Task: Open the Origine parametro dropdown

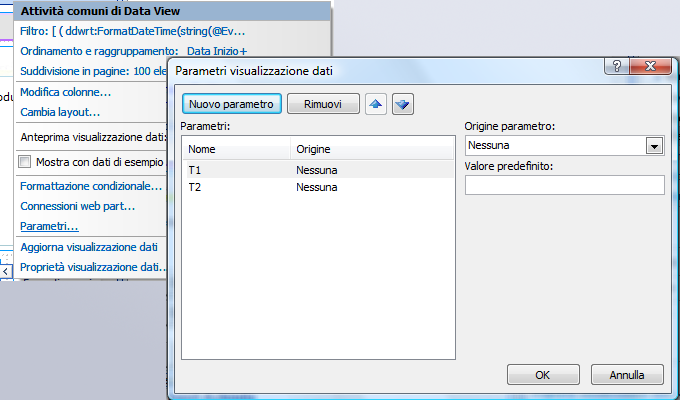Action: [x=654, y=146]
